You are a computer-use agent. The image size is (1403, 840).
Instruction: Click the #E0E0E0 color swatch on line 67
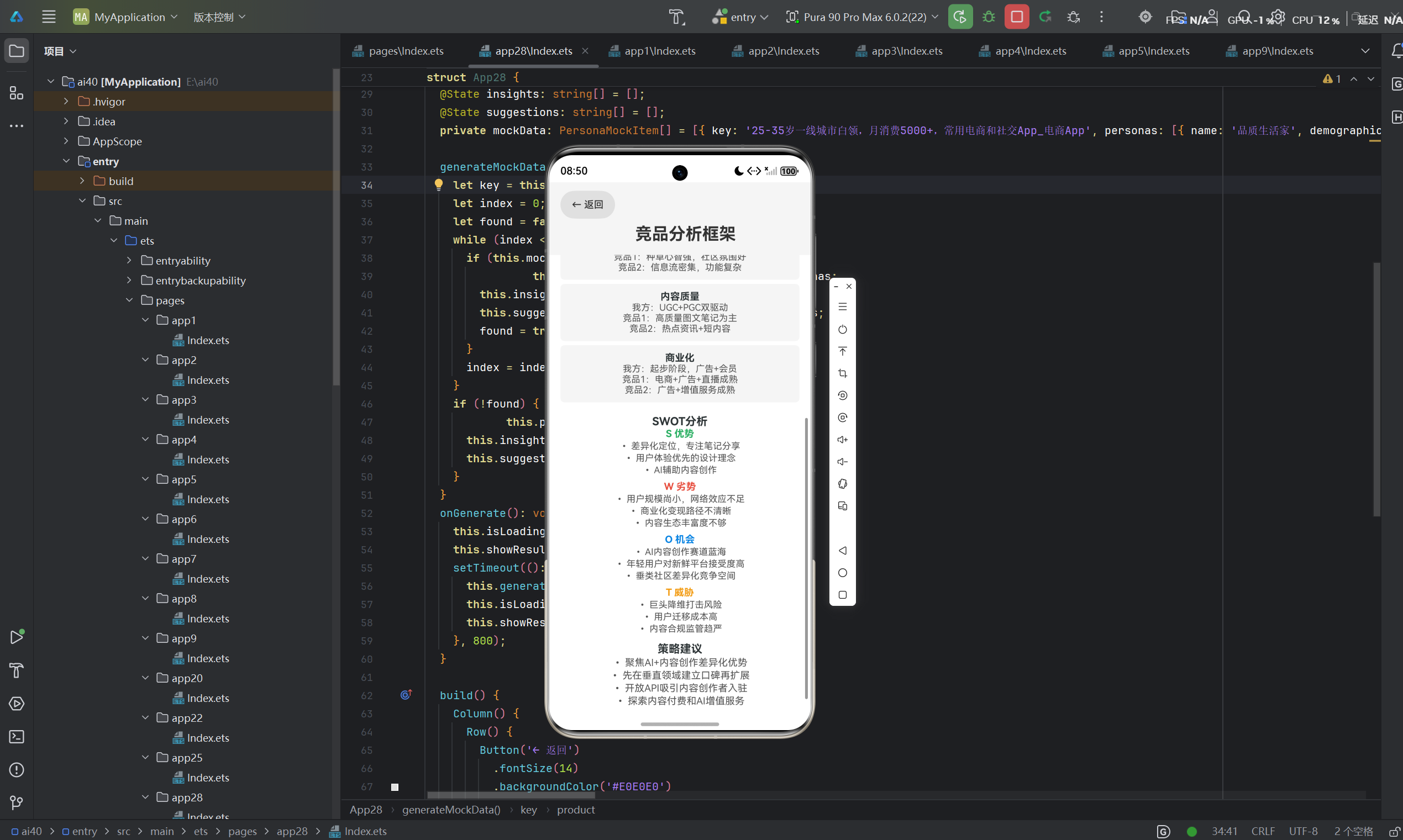point(395,787)
